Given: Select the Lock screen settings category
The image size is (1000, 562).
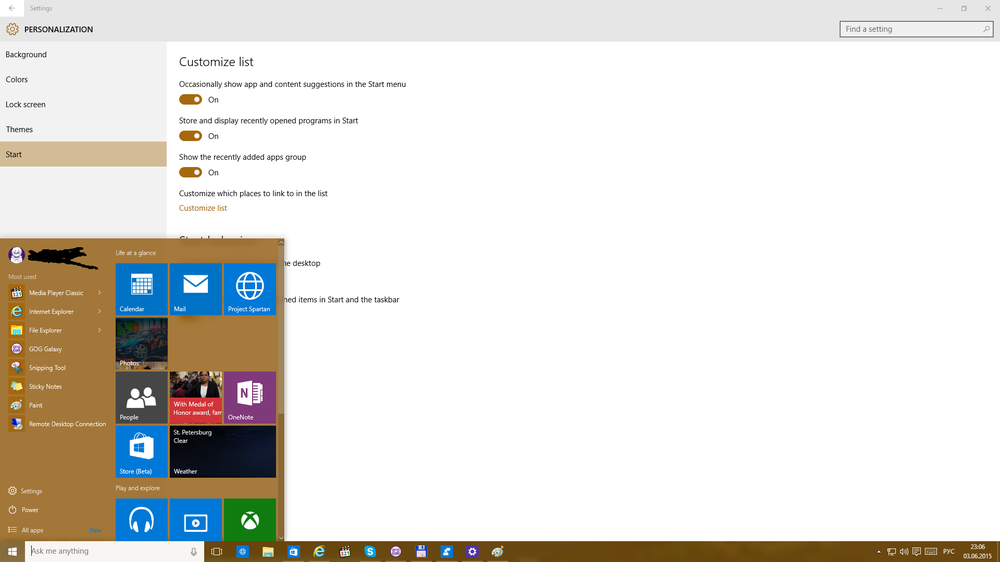Looking at the screenshot, I should [x=26, y=105].
